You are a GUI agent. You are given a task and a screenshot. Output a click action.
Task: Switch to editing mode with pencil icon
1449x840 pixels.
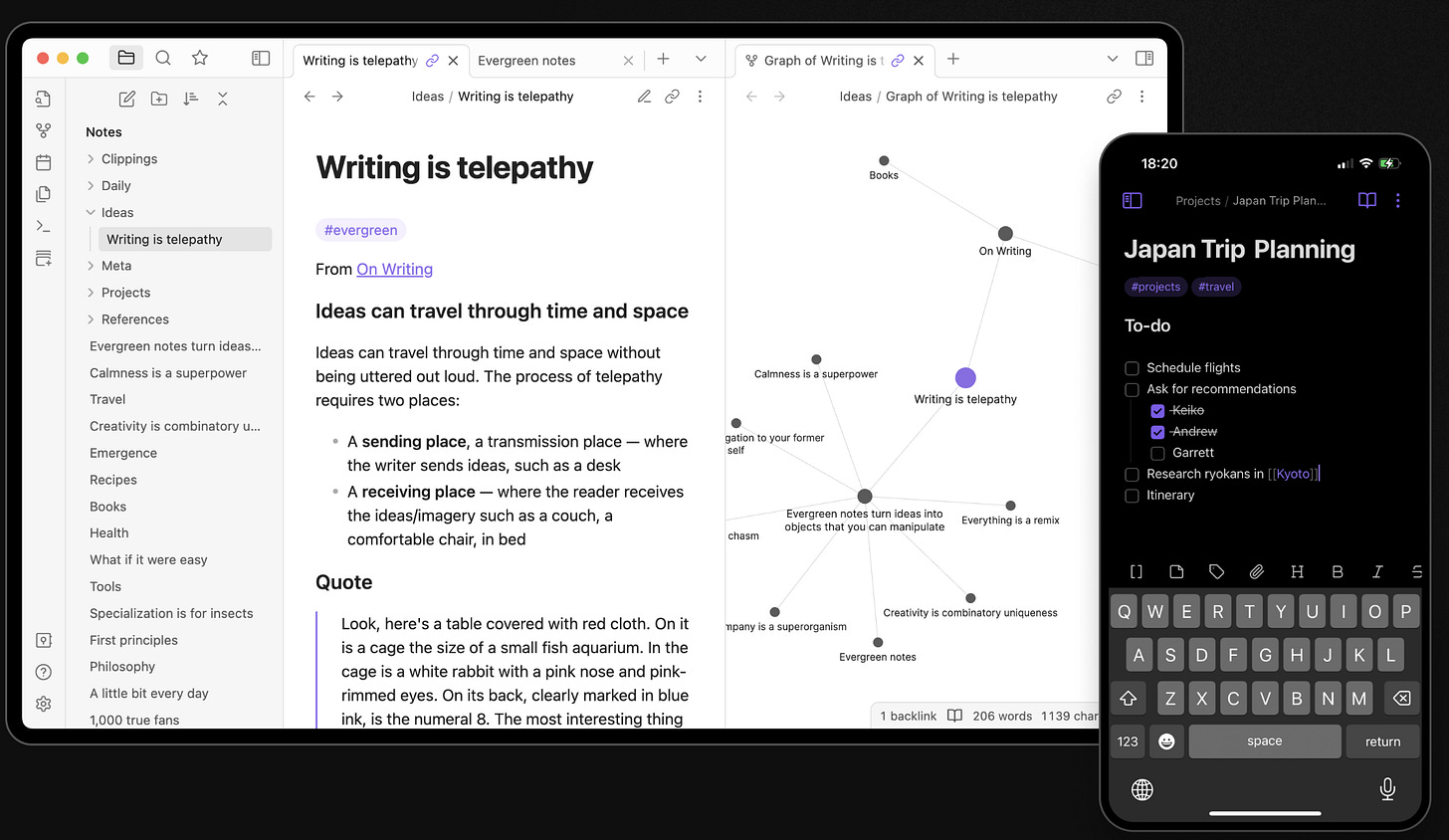[644, 97]
